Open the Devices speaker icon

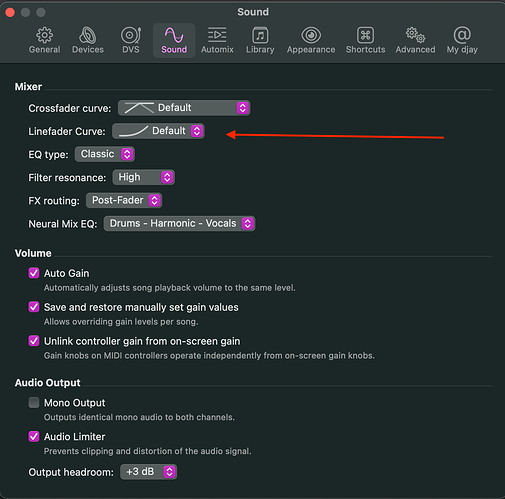(88, 35)
